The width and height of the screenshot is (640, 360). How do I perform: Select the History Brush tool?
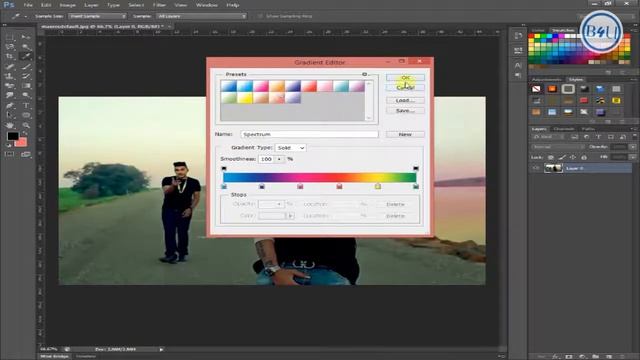coord(26,76)
